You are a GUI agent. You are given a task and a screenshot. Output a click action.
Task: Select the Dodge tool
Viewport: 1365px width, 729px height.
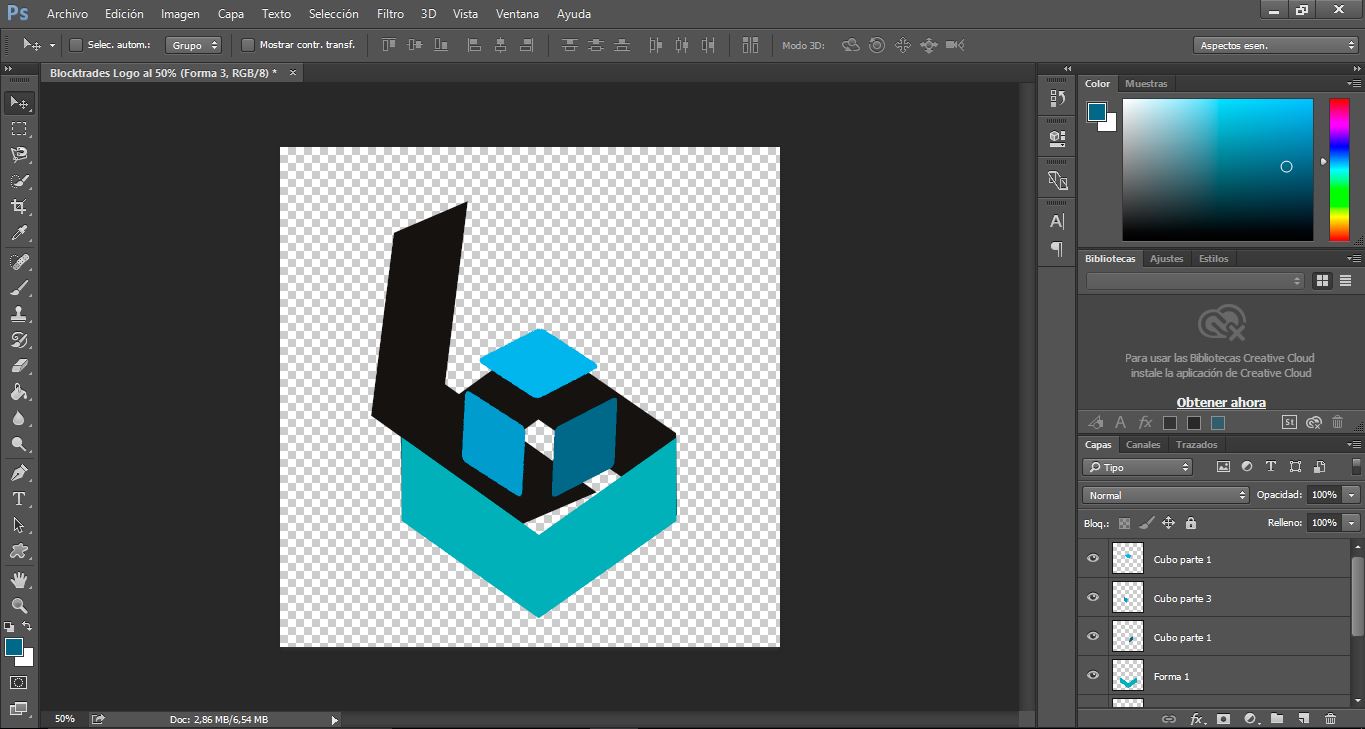click(19, 444)
